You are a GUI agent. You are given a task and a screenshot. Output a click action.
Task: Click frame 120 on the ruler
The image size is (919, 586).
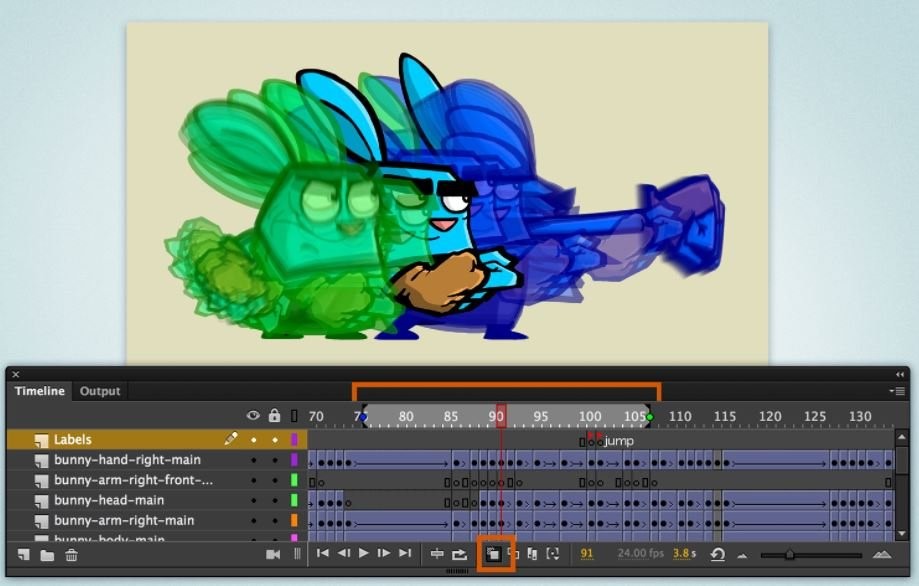(770, 416)
